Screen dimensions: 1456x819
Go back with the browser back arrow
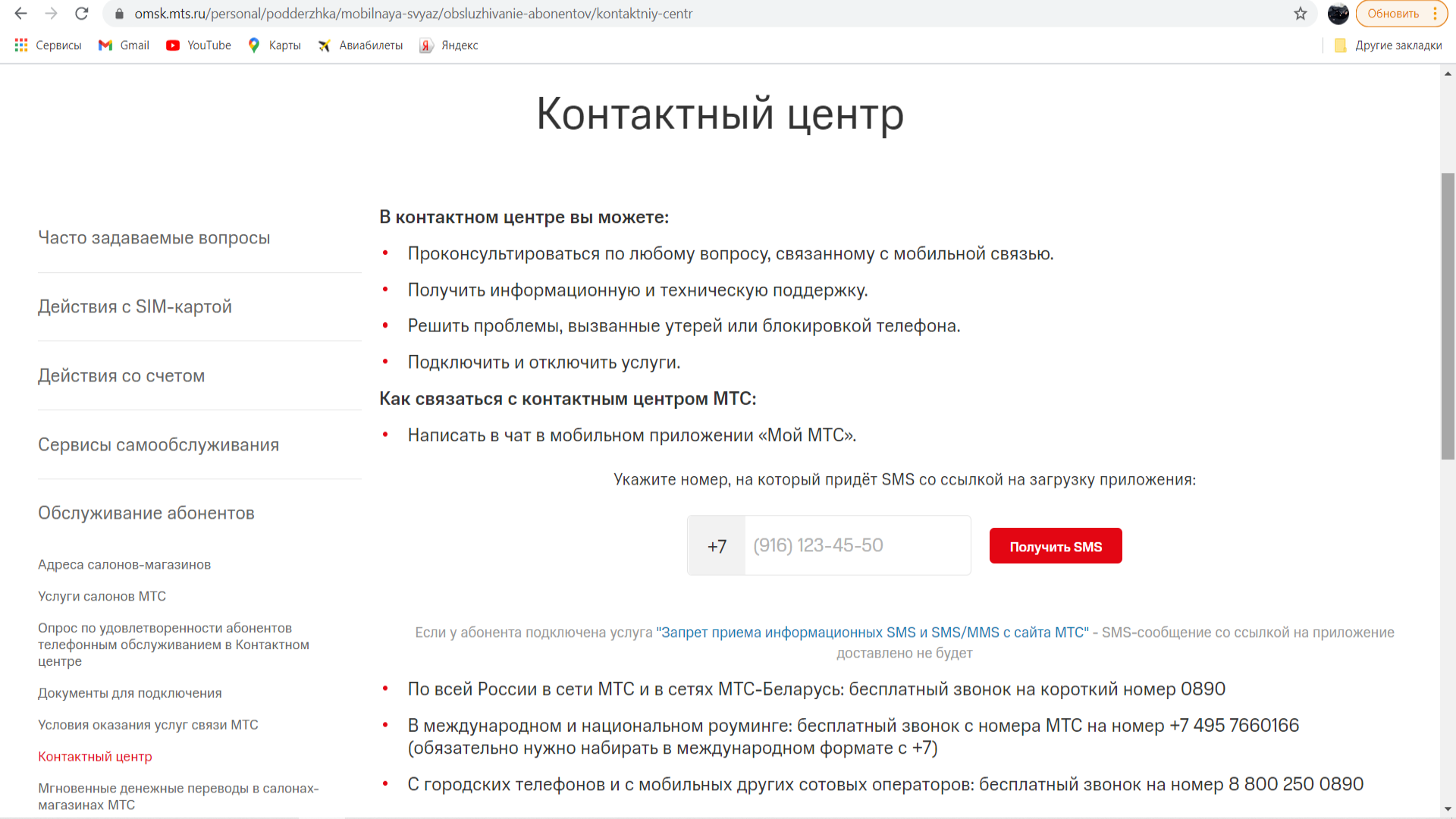click(20, 14)
